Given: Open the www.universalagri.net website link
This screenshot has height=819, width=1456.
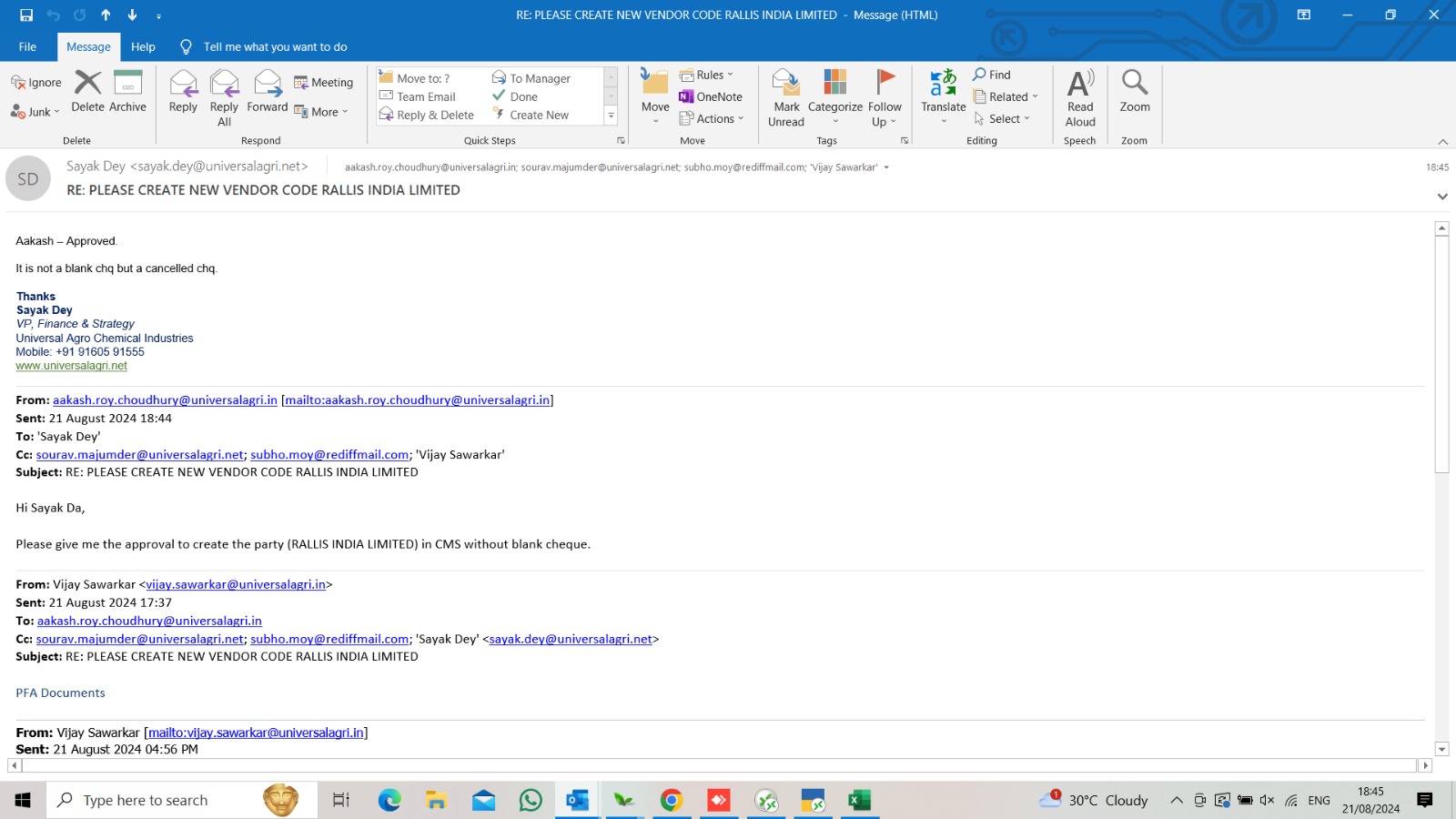Looking at the screenshot, I should [71, 366].
